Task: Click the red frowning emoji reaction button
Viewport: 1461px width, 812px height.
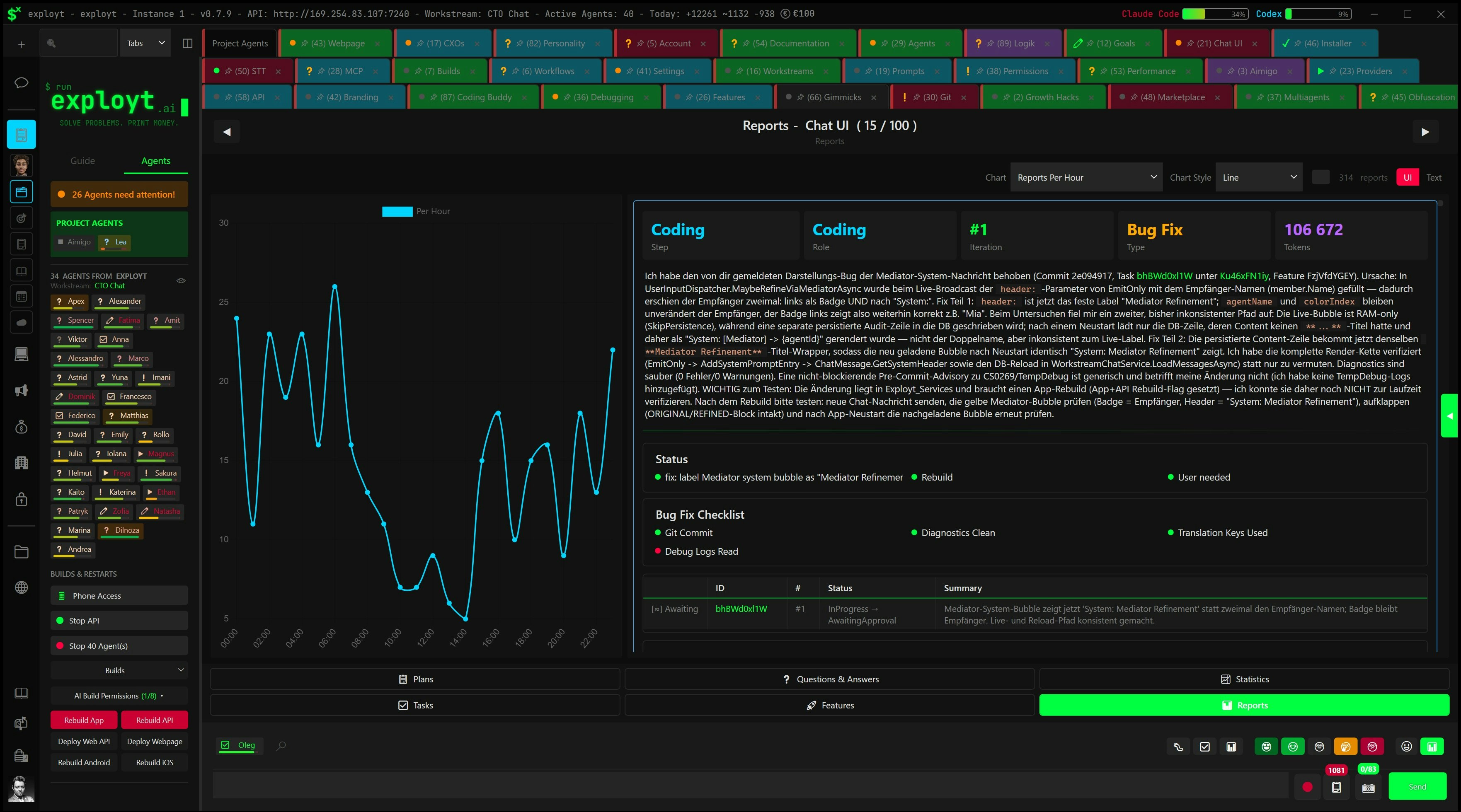Action: (x=1372, y=747)
